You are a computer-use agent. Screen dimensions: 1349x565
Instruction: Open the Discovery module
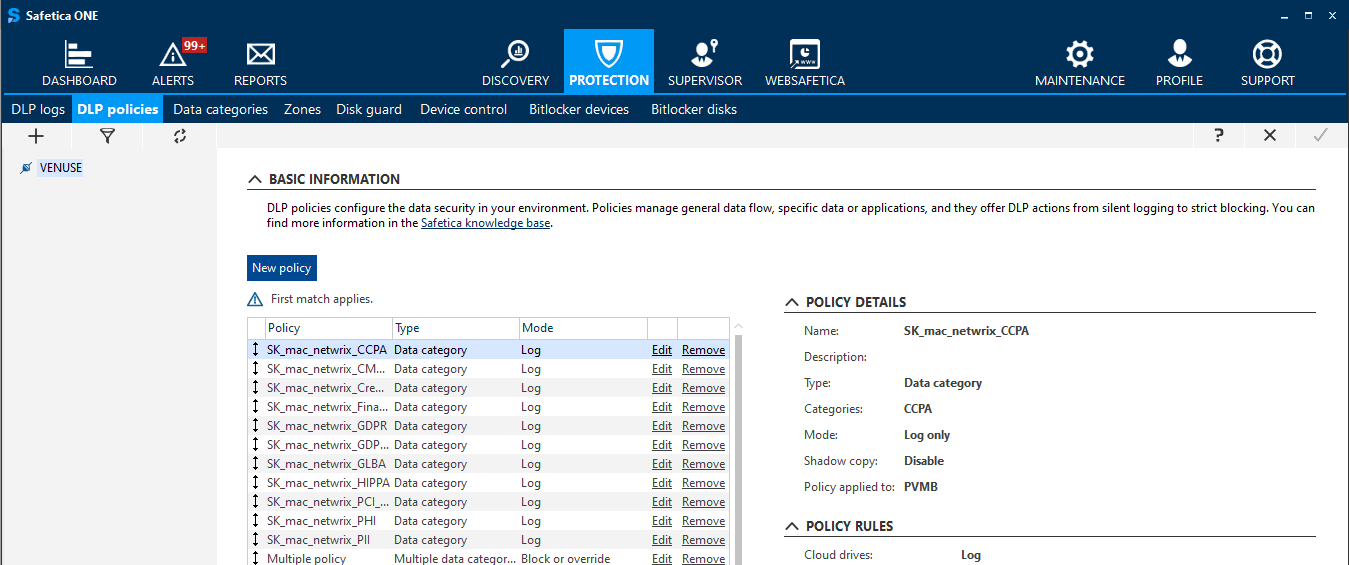pyautogui.click(x=516, y=63)
